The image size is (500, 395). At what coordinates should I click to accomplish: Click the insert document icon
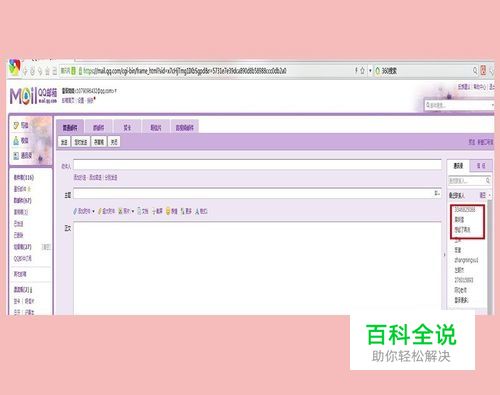point(139,211)
